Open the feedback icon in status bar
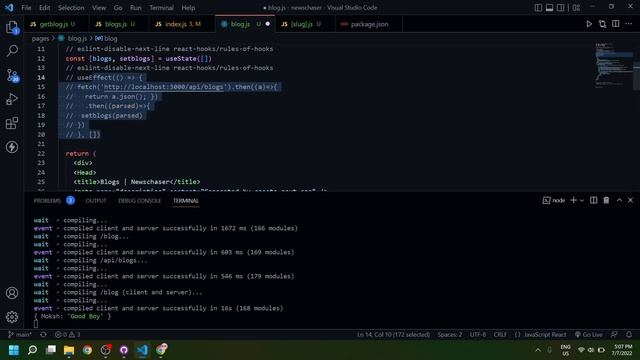640x360 pixels. [614, 335]
